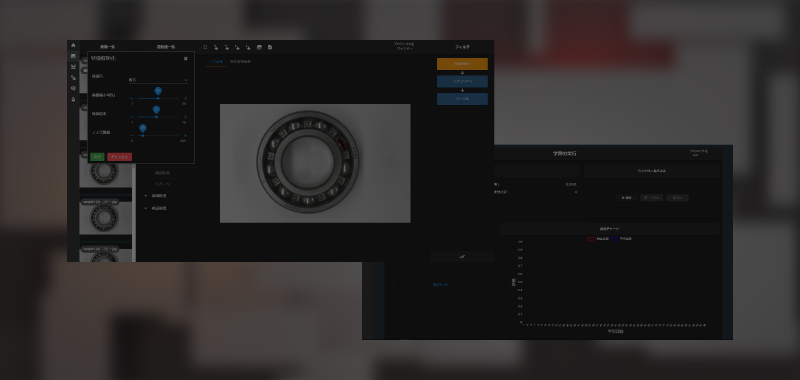Click the bell icon in left sidebar
This screenshot has height=380, width=800.
[73, 99]
